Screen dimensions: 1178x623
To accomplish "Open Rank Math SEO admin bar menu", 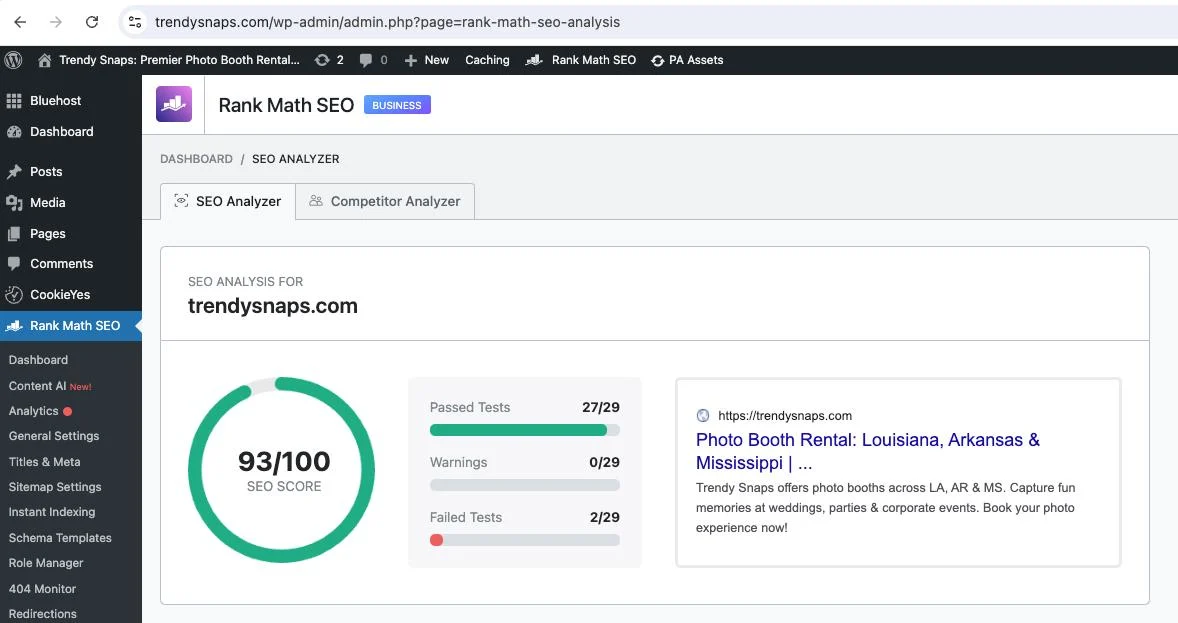I will point(582,60).
